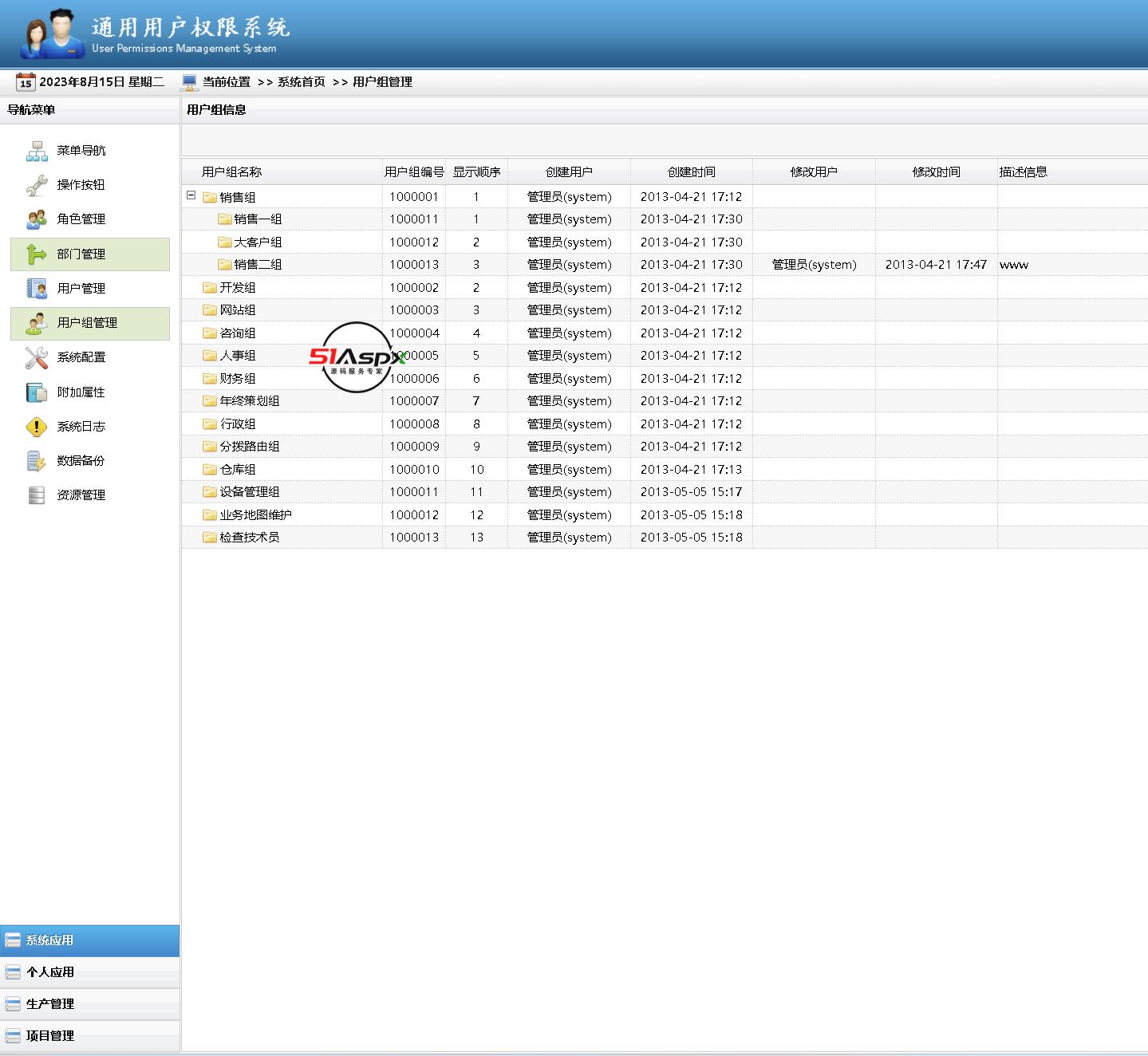This screenshot has width=1148, height=1056.
Task: Select the 销售二组 row in the table
Action: [258, 265]
